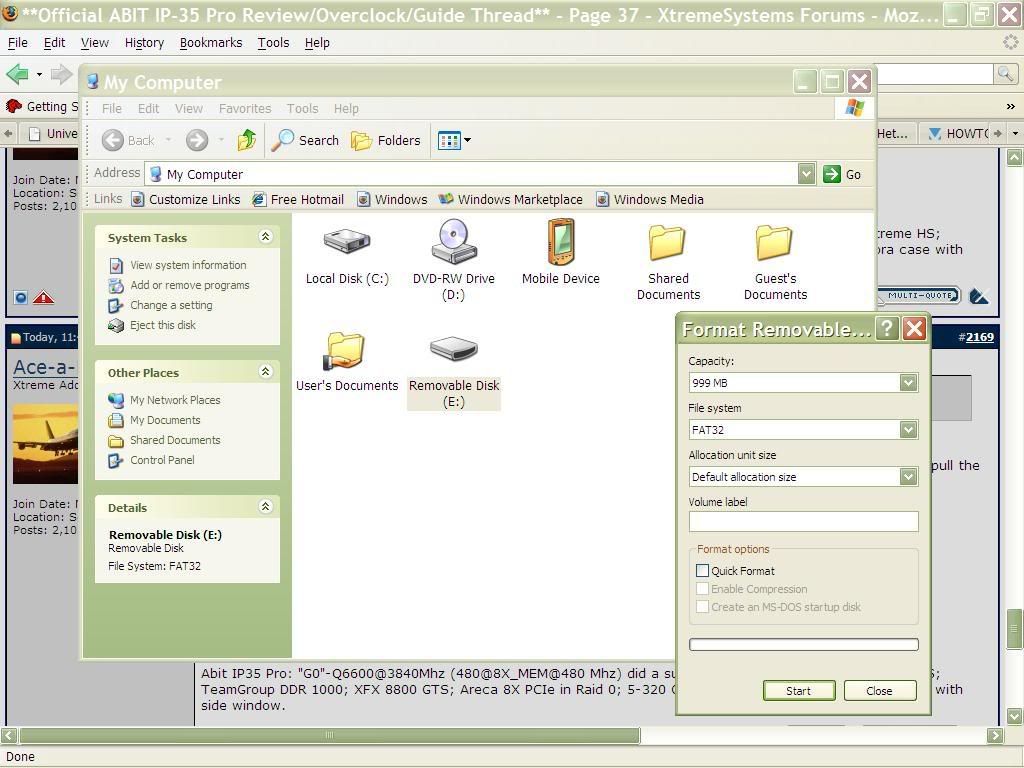The height and width of the screenshot is (768, 1024).
Task: Open the Allocation unit size dropdown
Action: click(908, 477)
